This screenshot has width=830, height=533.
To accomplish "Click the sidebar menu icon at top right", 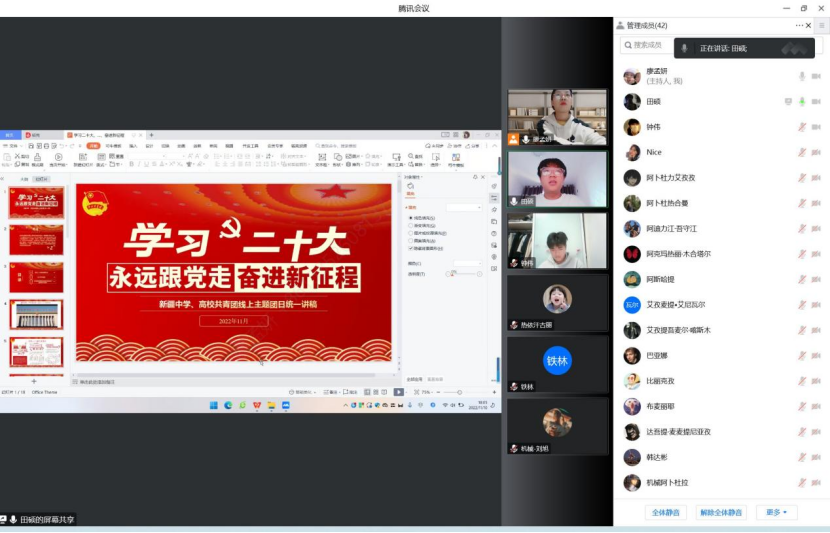I will point(822,27).
